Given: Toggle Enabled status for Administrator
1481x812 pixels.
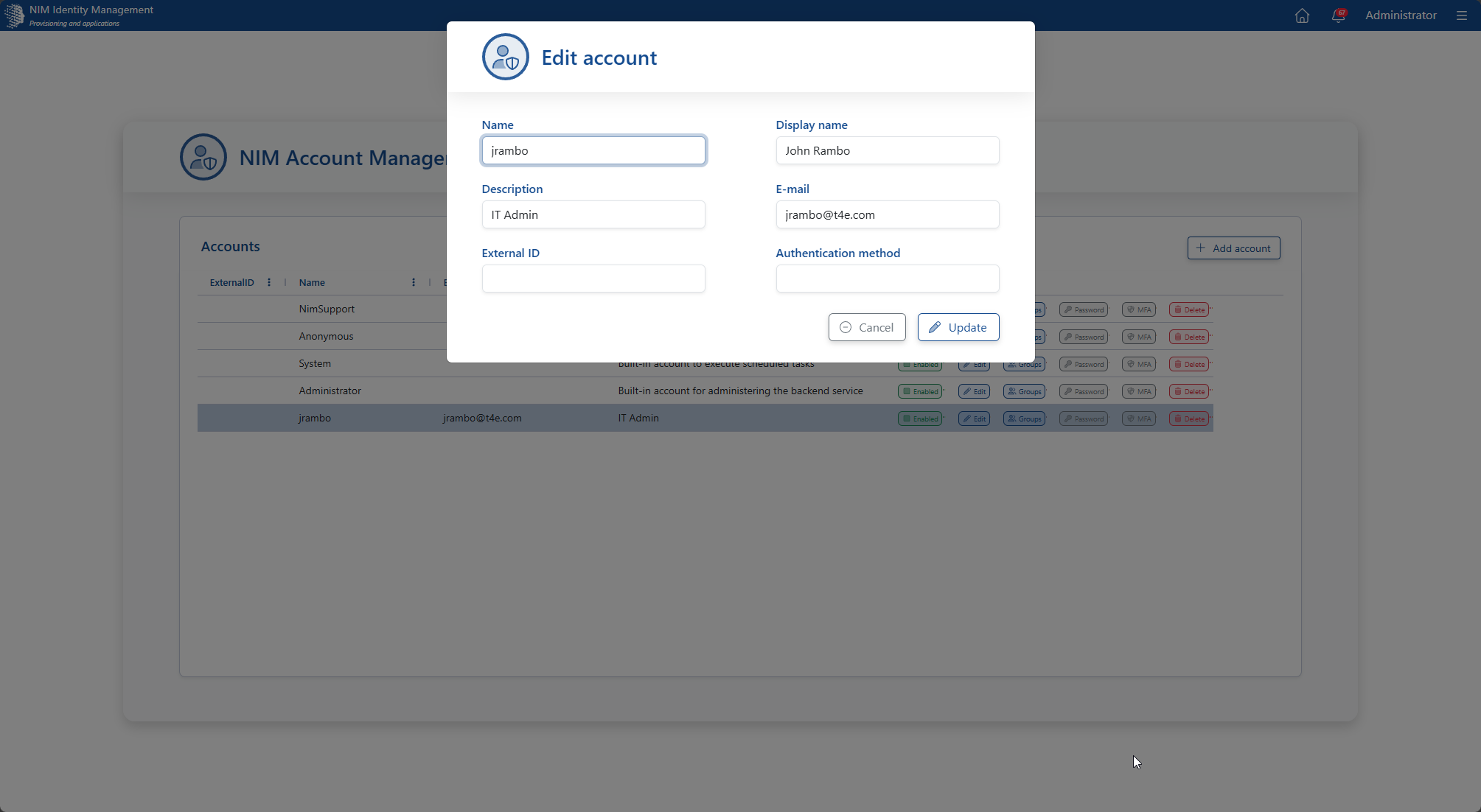Looking at the screenshot, I should click(920, 391).
